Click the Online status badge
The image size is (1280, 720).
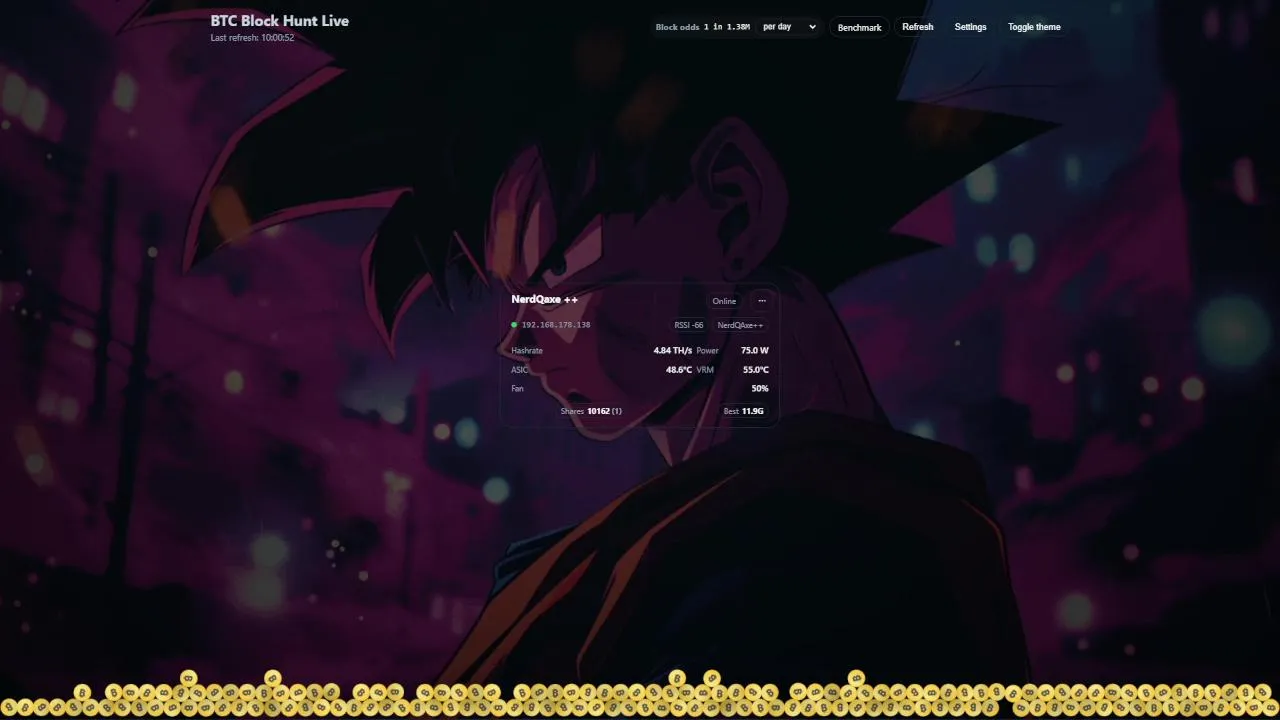pyautogui.click(x=724, y=301)
